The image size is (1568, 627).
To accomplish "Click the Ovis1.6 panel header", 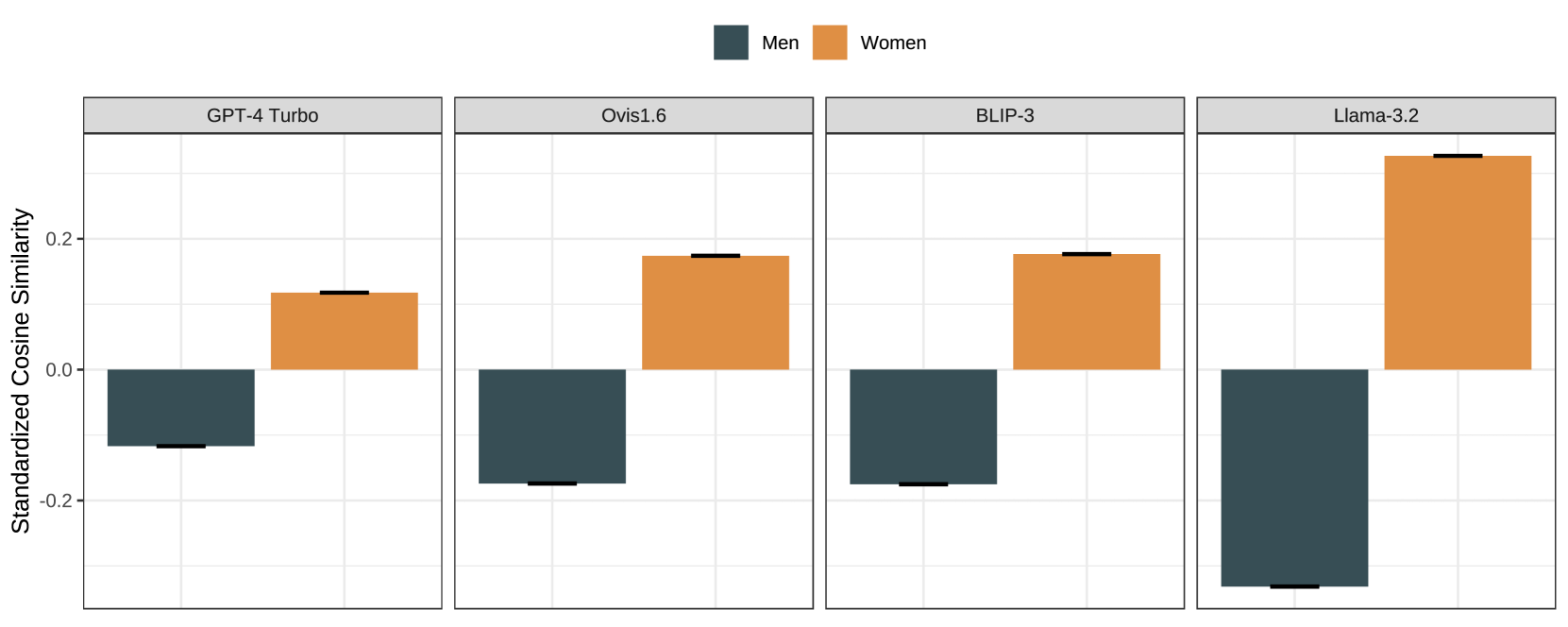I will (x=633, y=115).
